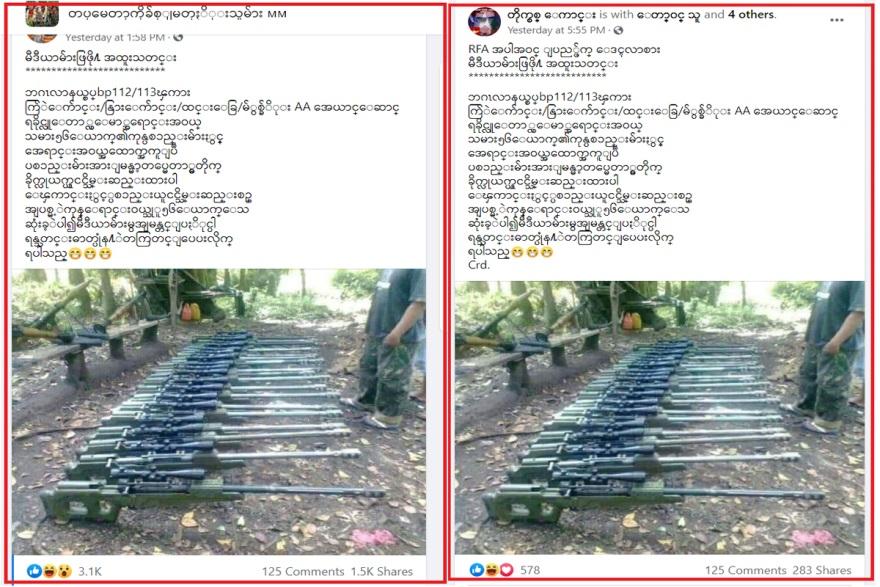Click the heart reaction icon beside 578
880x587 pixels.
[506, 570]
